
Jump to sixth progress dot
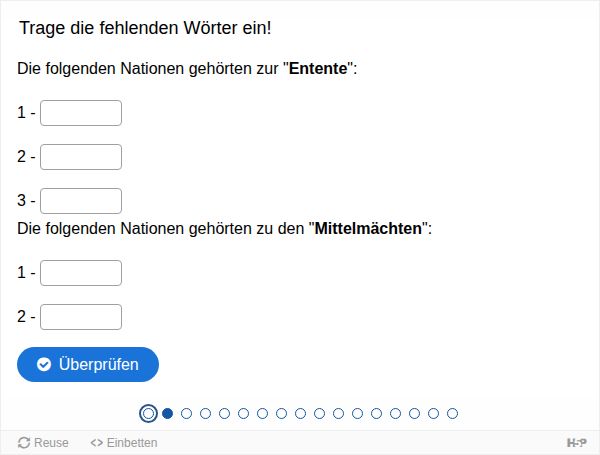(x=243, y=413)
